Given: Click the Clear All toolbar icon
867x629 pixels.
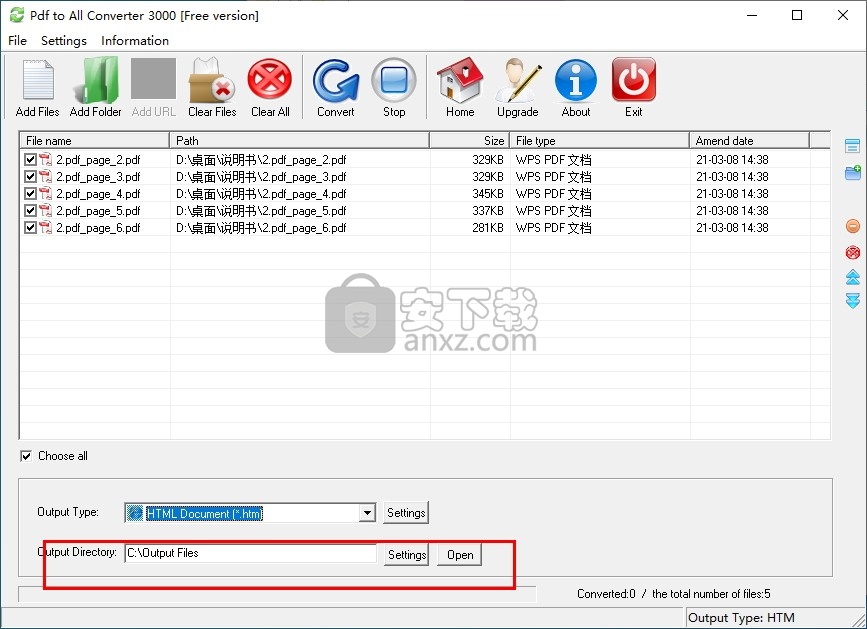Looking at the screenshot, I should pyautogui.click(x=270, y=80).
